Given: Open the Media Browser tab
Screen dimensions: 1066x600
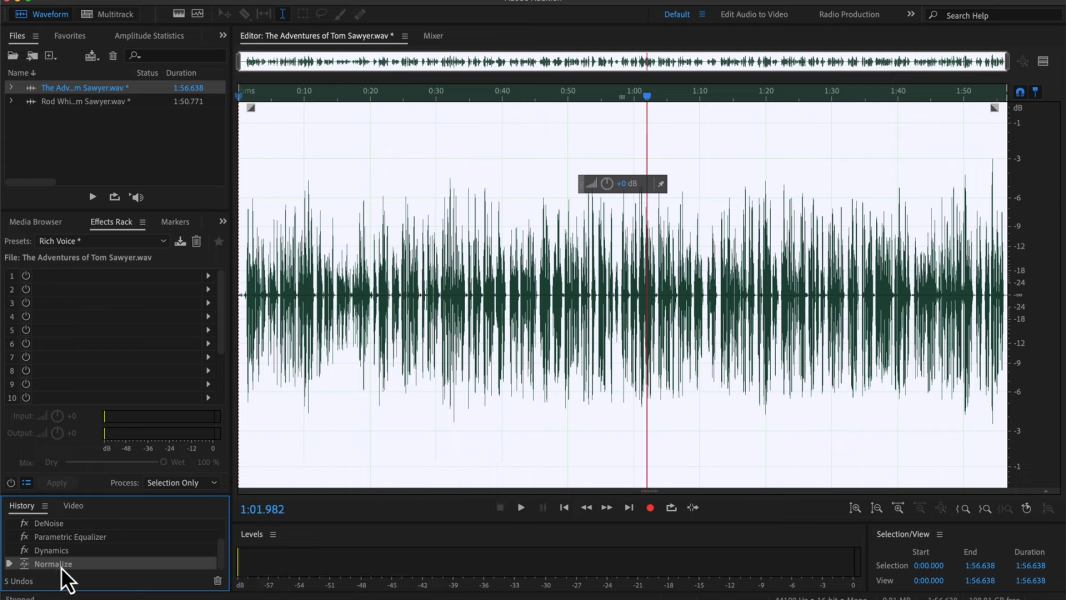Looking at the screenshot, I should 35,222.
